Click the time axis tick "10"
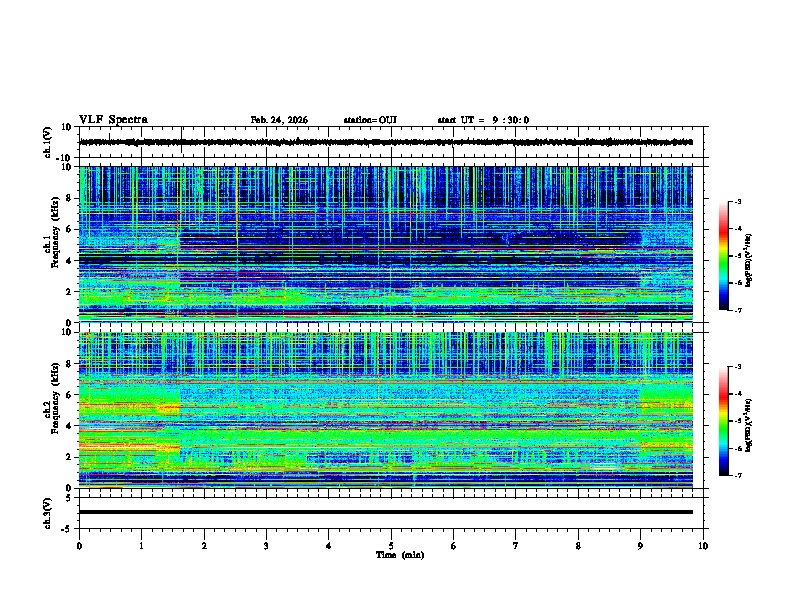Image resolution: width=792 pixels, height=612 pixels. pyautogui.click(x=703, y=546)
